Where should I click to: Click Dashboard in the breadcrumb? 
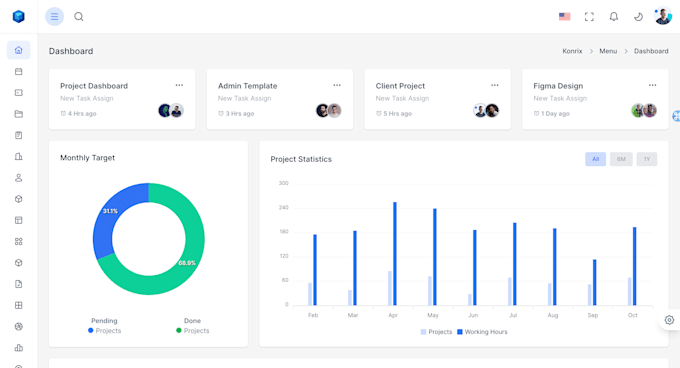point(651,51)
